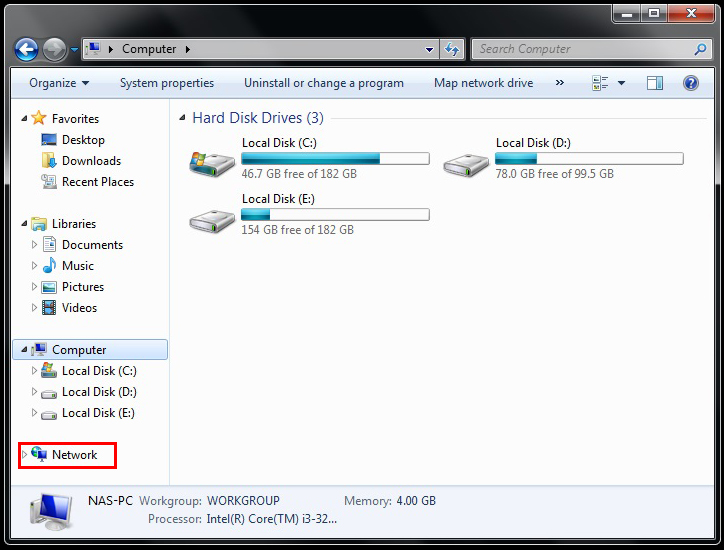Expand the Network node

[x=24, y=454]
